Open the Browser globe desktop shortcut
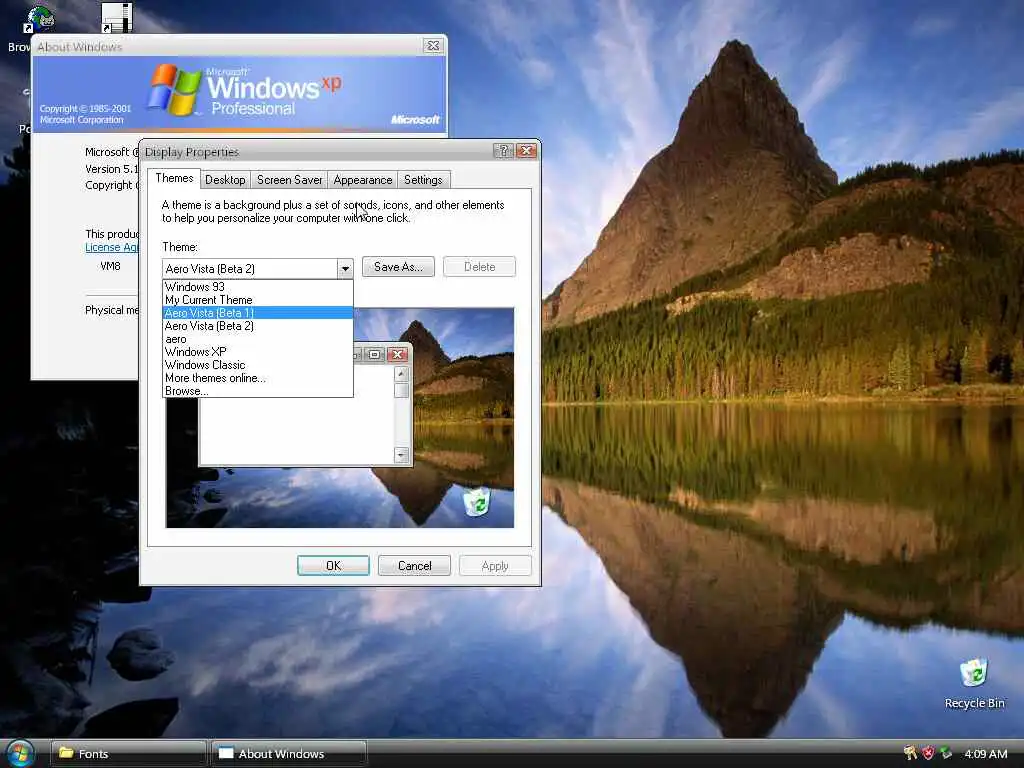The height and width of the screenshot is (768, 1024). pyautogui.click(x=39, y=20)
